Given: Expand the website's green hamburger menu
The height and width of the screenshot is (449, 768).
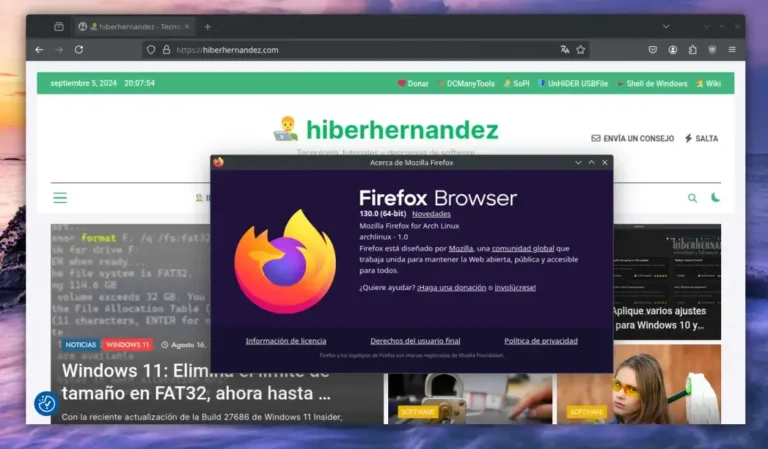Looking at the screenshot, I should pos(60,198).
